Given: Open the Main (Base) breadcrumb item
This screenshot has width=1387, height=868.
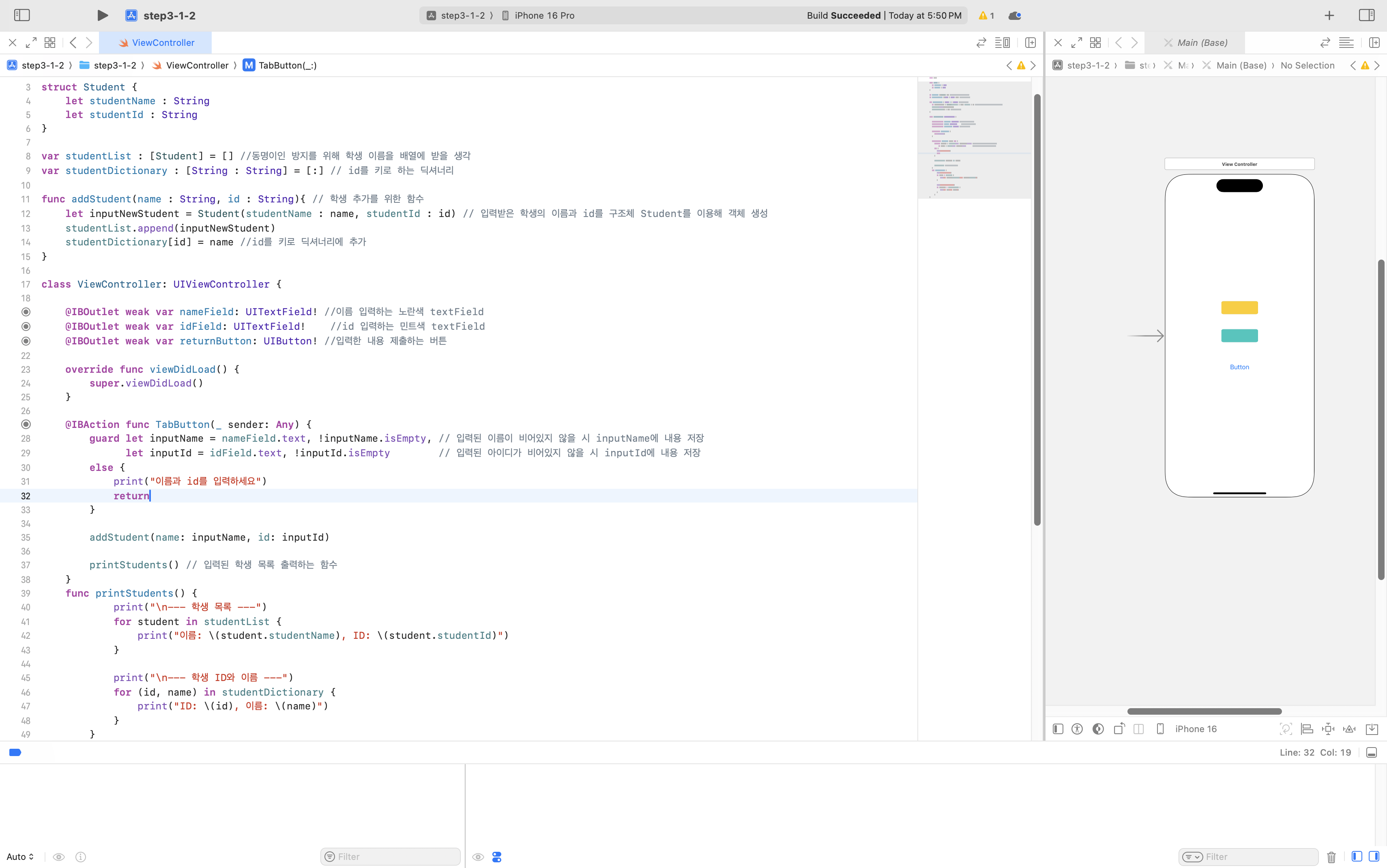Looking at the screenshot, I should click(1235, 65).
